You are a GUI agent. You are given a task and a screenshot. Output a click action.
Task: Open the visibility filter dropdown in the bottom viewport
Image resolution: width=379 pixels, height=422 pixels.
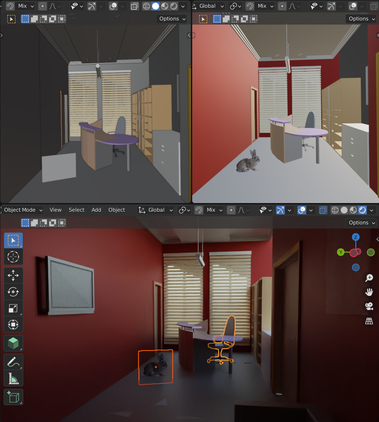265,210
